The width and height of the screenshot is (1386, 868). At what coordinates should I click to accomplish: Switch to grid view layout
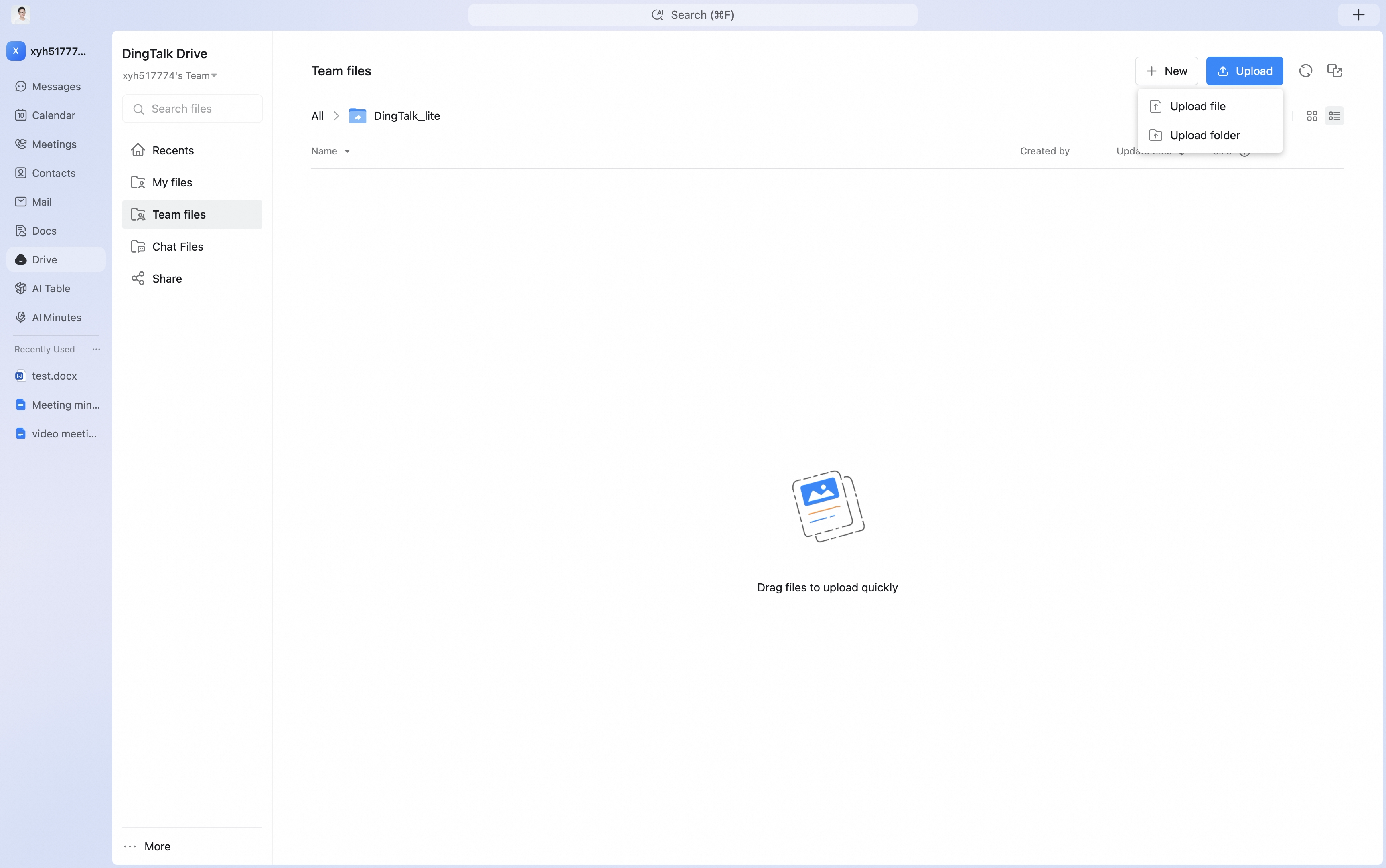tap(1312, 116)
